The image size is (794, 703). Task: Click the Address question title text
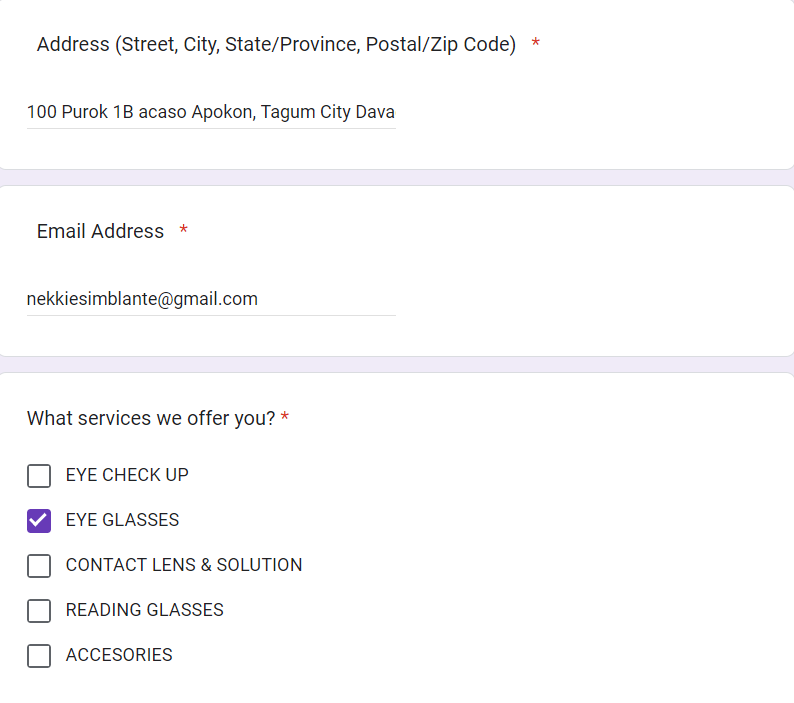(276, 45)
